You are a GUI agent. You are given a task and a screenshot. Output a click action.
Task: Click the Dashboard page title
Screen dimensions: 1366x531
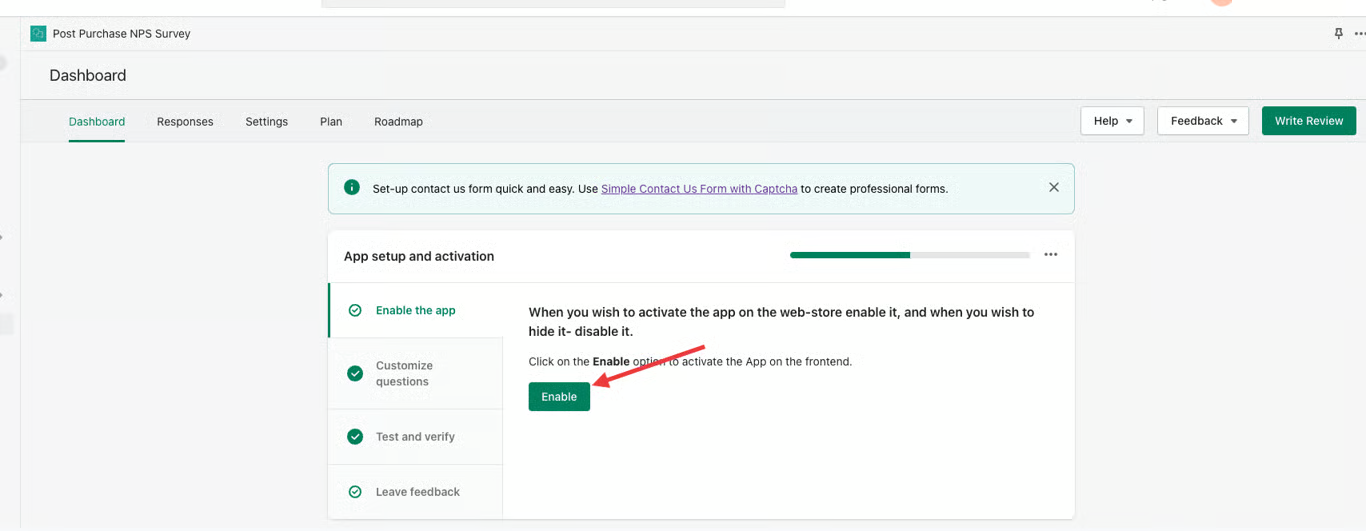click(88, 75)
